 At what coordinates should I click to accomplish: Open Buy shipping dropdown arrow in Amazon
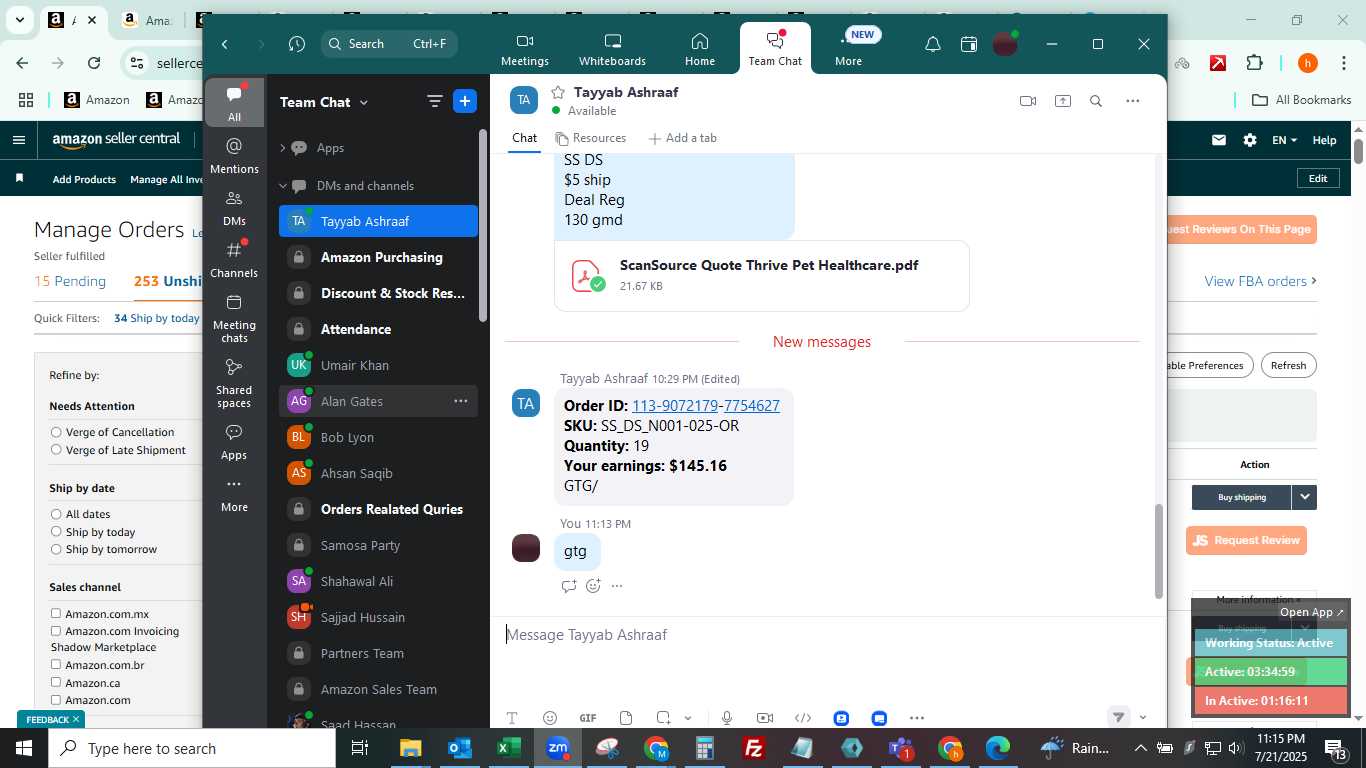click(x=1304, y=497)
